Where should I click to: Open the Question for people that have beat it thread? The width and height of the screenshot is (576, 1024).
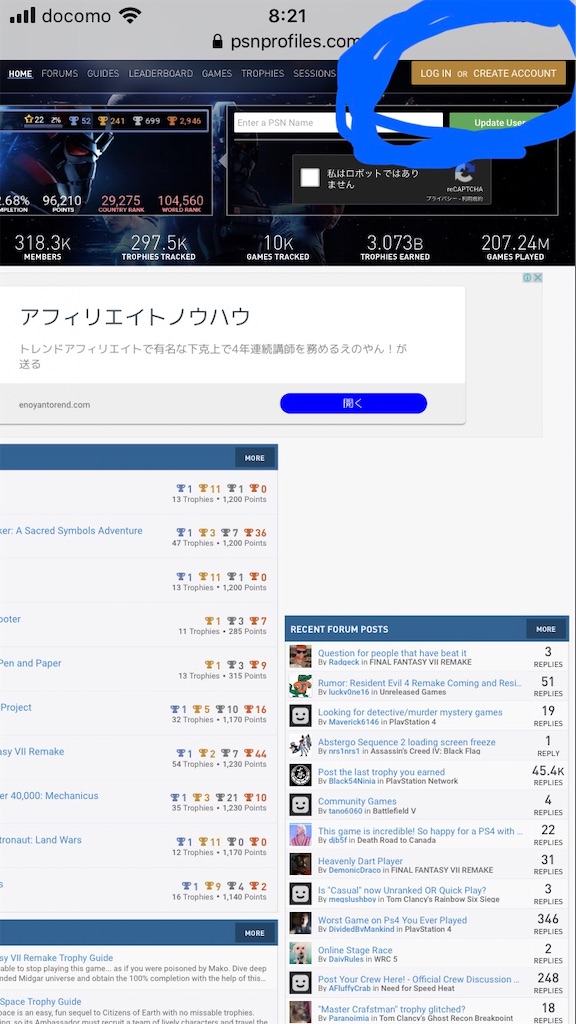392,653
